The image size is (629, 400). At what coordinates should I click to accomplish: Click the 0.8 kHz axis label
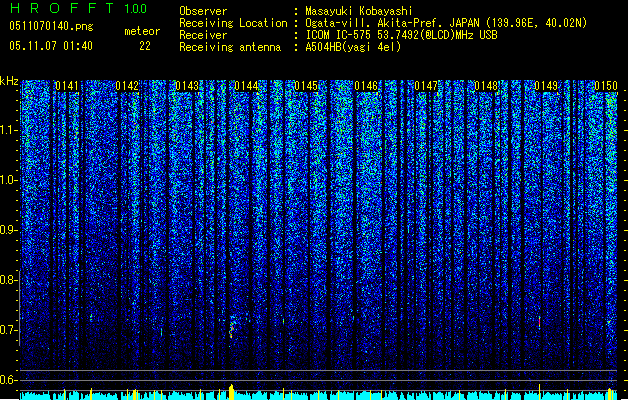[9, 280]
